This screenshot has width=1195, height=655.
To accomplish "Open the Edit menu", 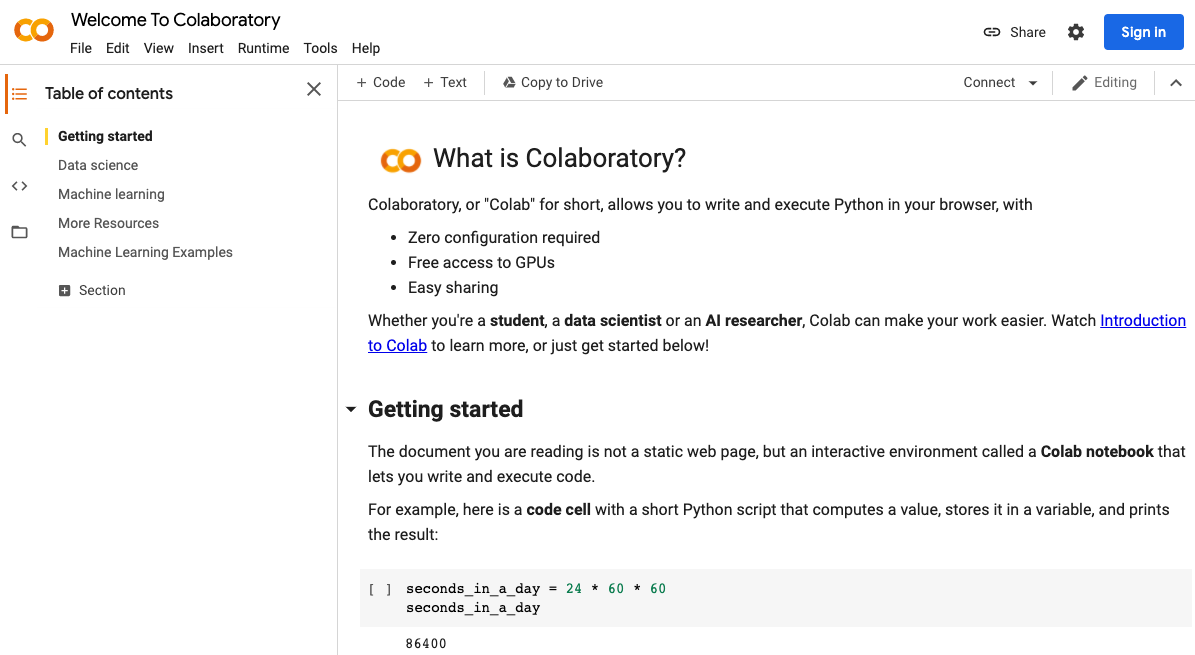I will [117, 48].
